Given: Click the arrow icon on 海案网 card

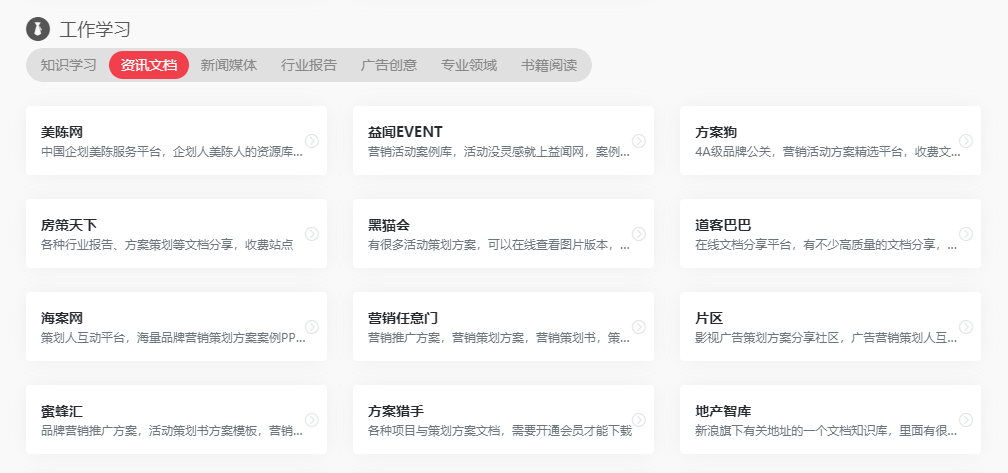Looking at the screenshot, I should pos(312,327).
